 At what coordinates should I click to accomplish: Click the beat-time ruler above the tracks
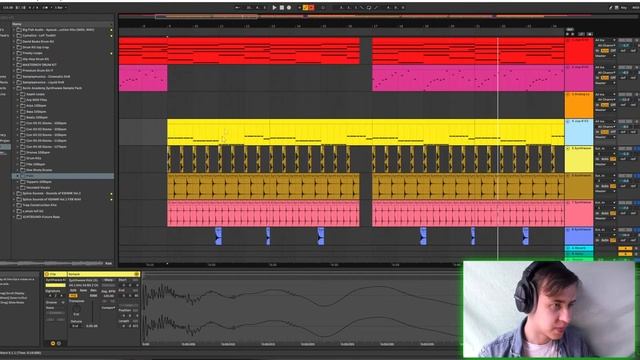(342, 26)
